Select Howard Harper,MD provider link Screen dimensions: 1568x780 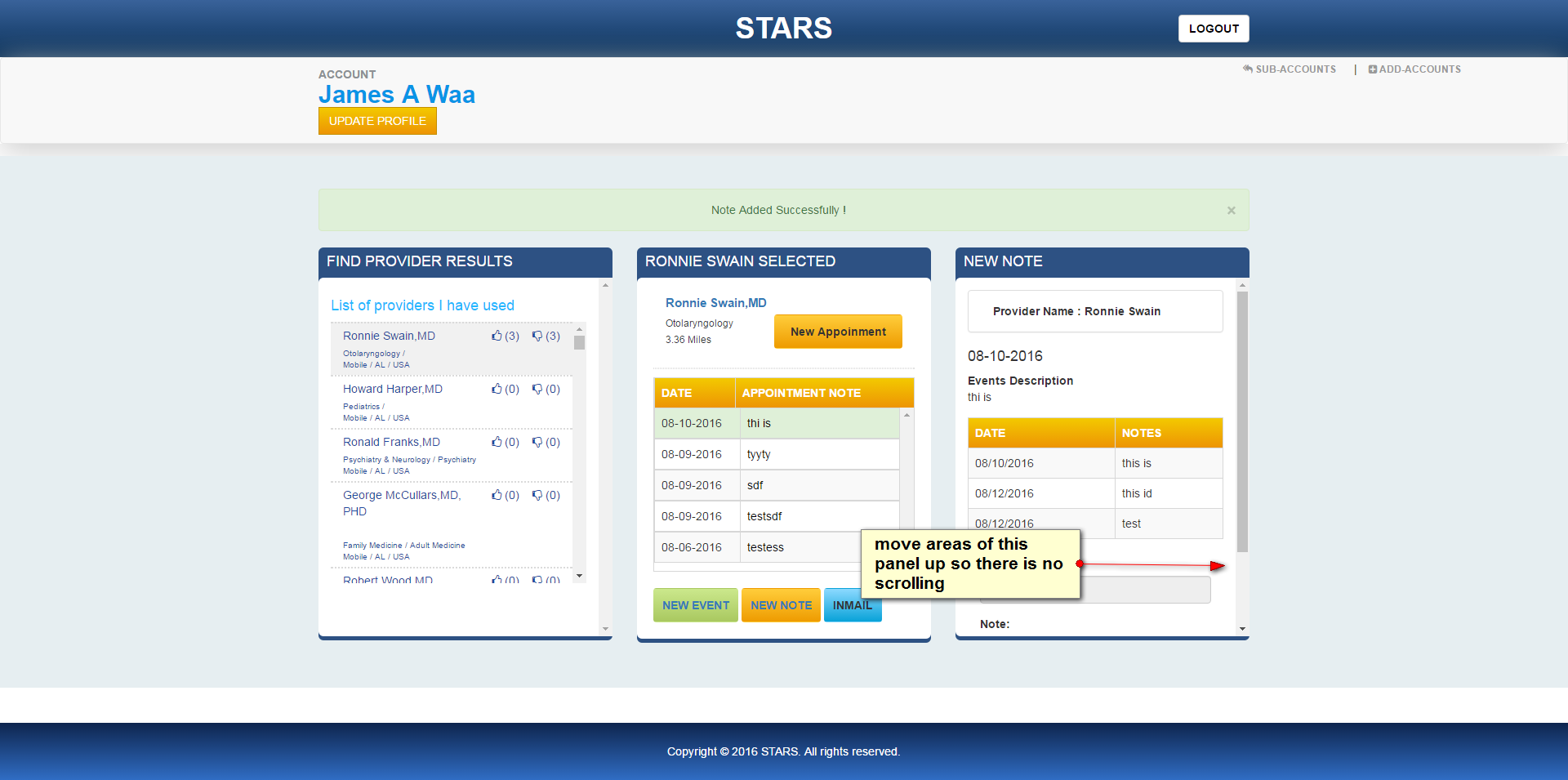393,389
